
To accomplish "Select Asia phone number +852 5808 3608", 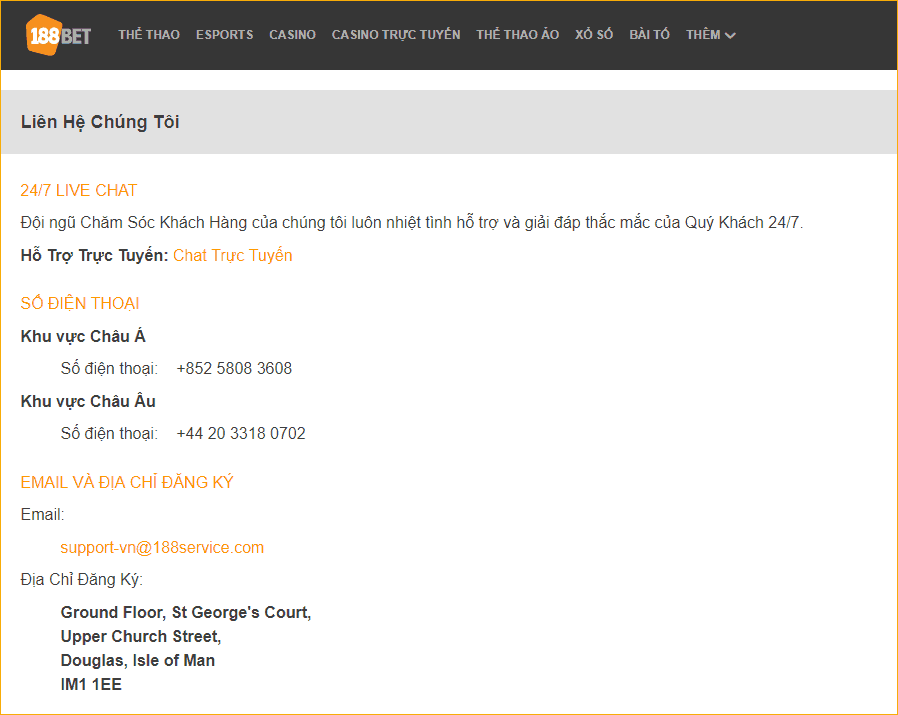I will coord(234,368).
